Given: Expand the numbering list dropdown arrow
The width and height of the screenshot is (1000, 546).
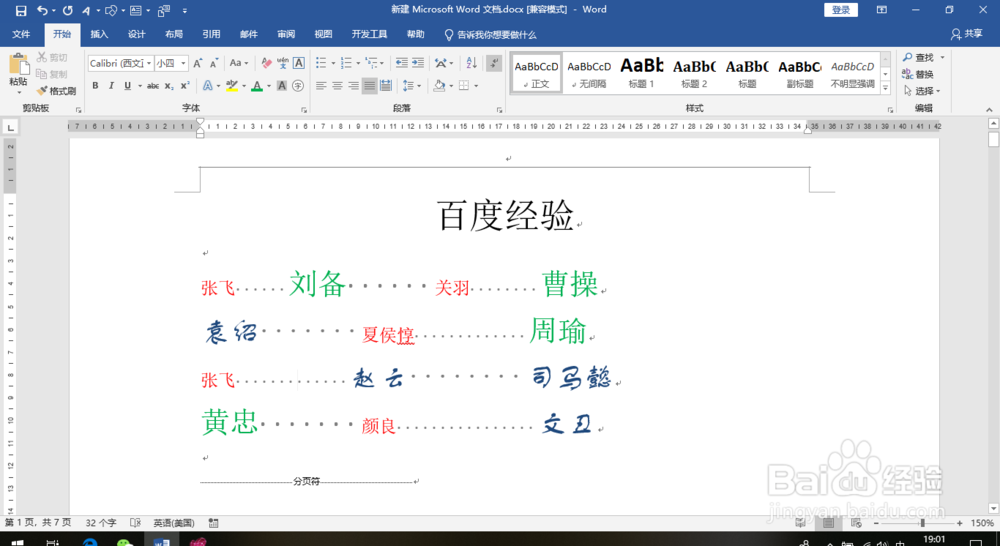Looking at the screenshot, I should (358, 63).
